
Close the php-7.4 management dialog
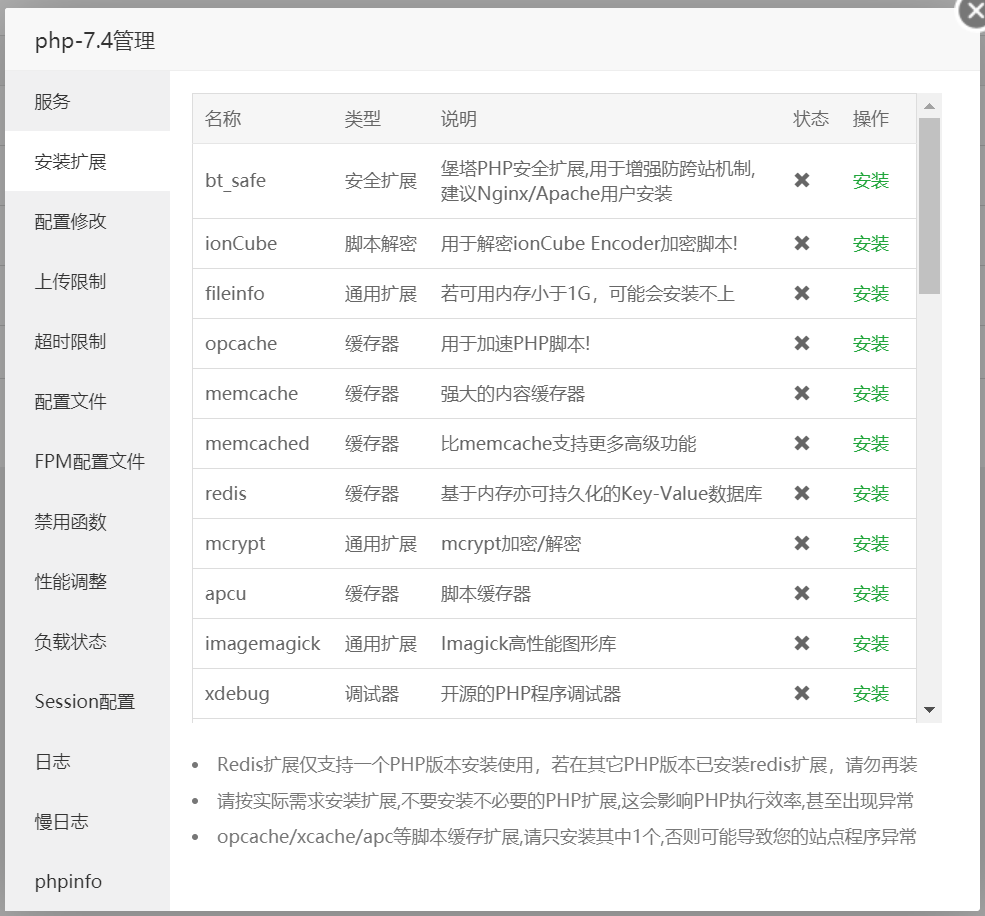pyautogui.click(x=973, y=11)
